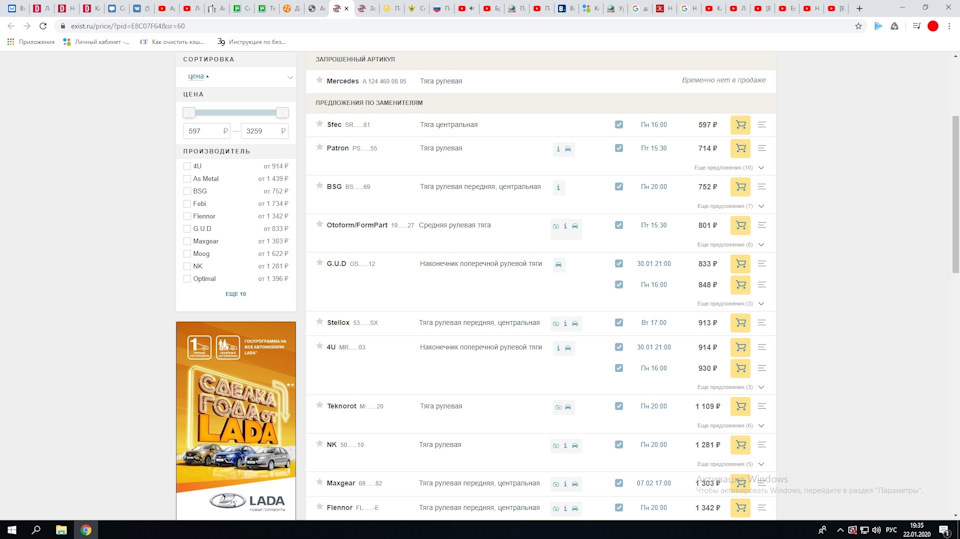The width and height of the screenshot is (960, 539).
Task: Star the Patron row as favorite
Action: pyautogui.click(x=319, y=147)
